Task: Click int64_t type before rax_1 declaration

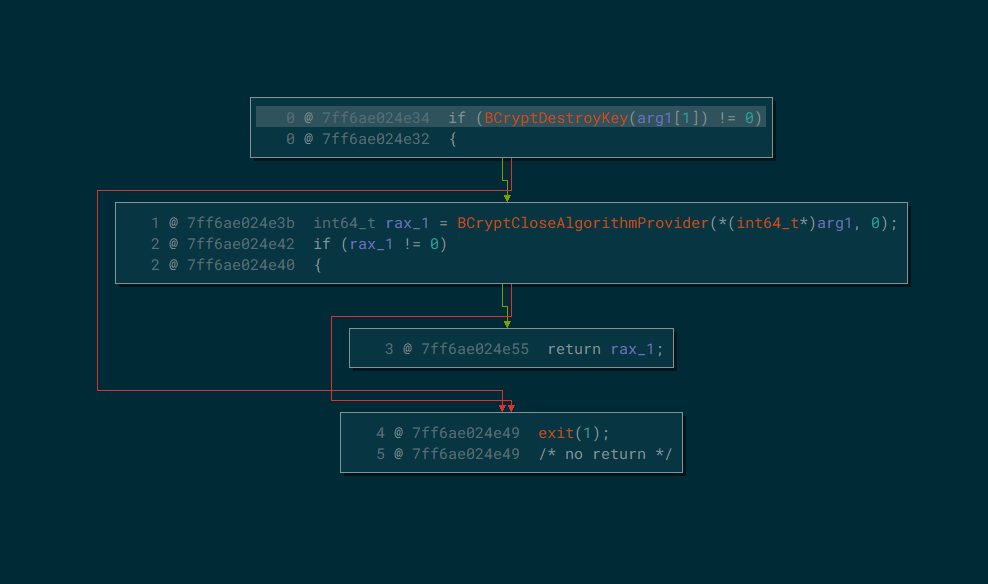Action: pyautogui.click(x=344, y=223)
